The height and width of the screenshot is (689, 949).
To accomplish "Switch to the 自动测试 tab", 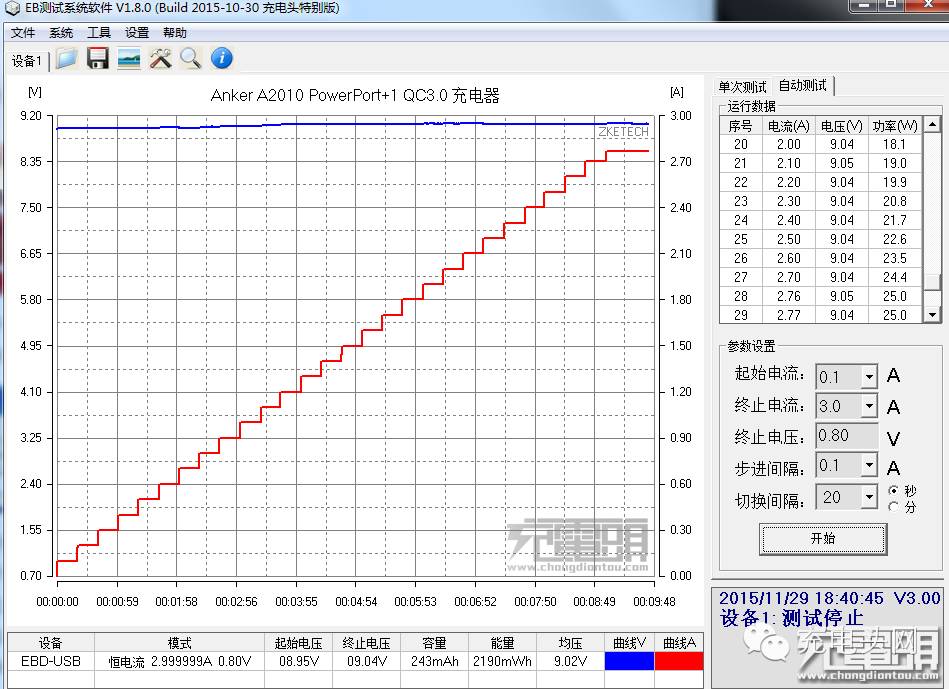I will 803,85.
